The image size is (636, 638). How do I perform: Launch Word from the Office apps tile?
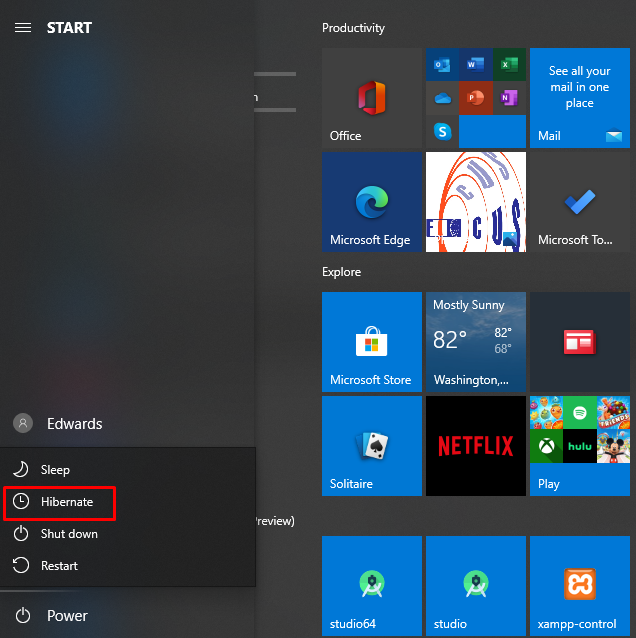click(476, 65)
